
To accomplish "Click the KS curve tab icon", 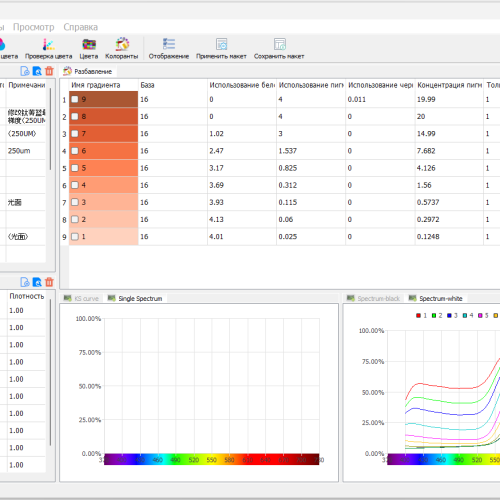I will pos(68,298).
